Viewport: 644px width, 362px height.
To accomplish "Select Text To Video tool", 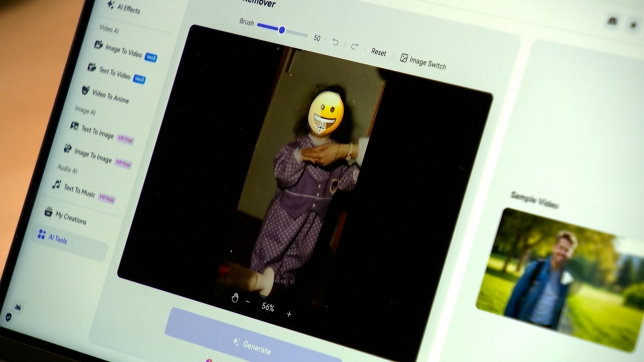I will click(x=116, y=73).
